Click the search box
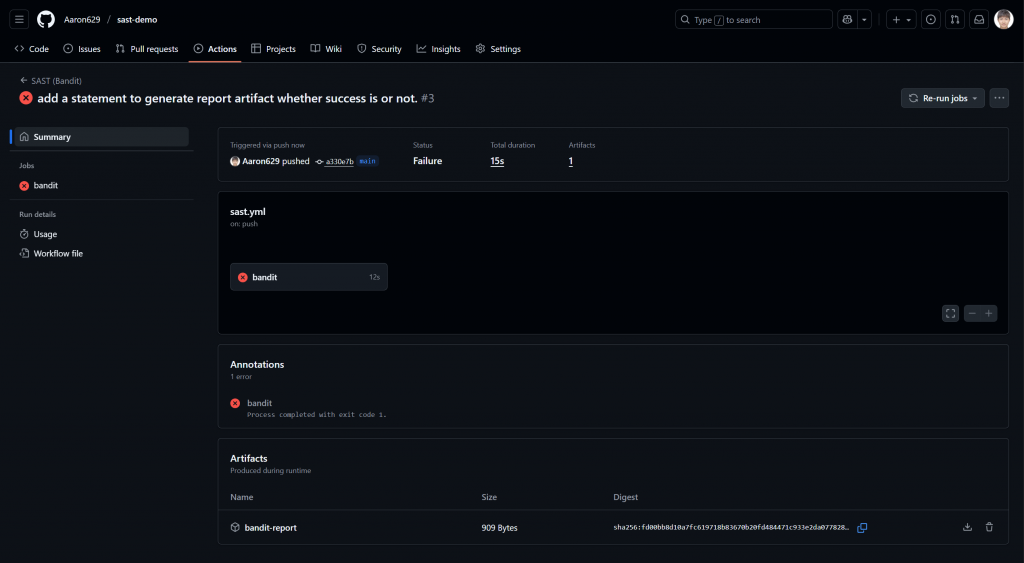This screenshot has width=1024, height=563. pyautogui.click(x=754, y=20)
